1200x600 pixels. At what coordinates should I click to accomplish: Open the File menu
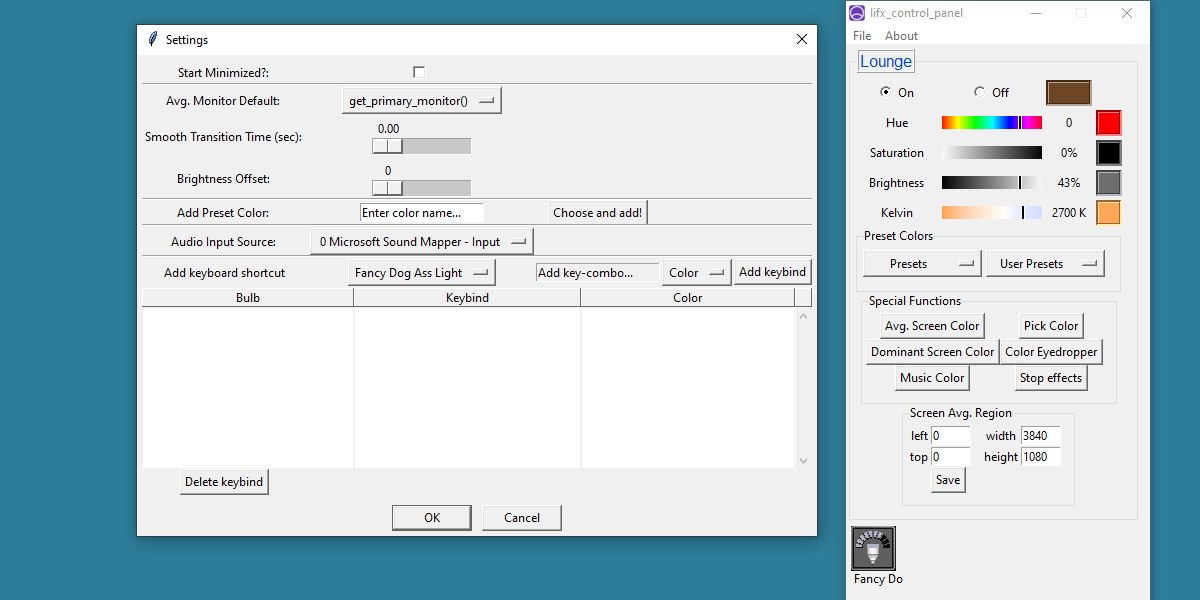(x=862, y=36)
